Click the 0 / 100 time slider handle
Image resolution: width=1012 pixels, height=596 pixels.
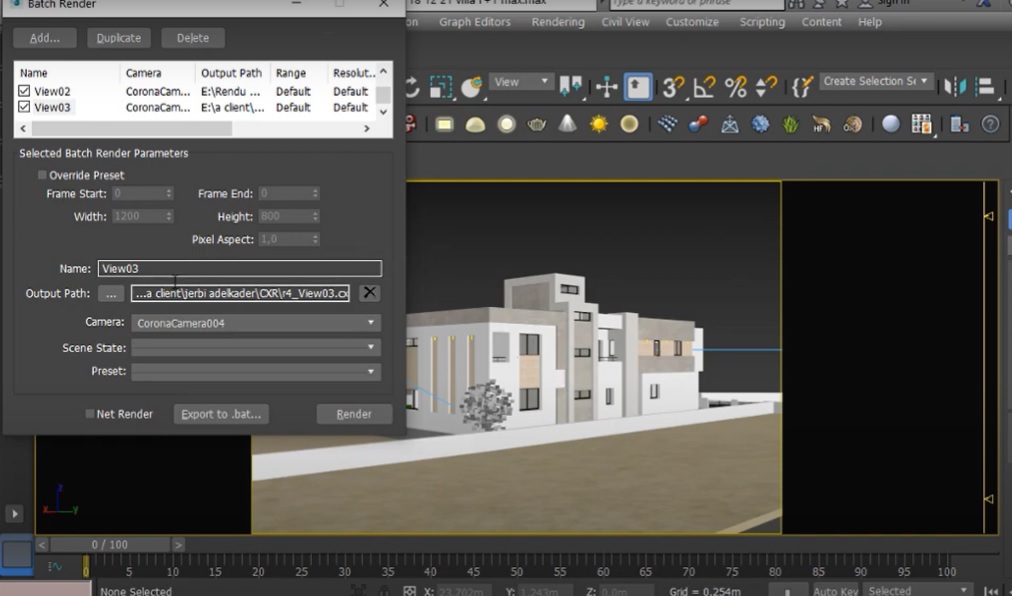tap(110, 544)
